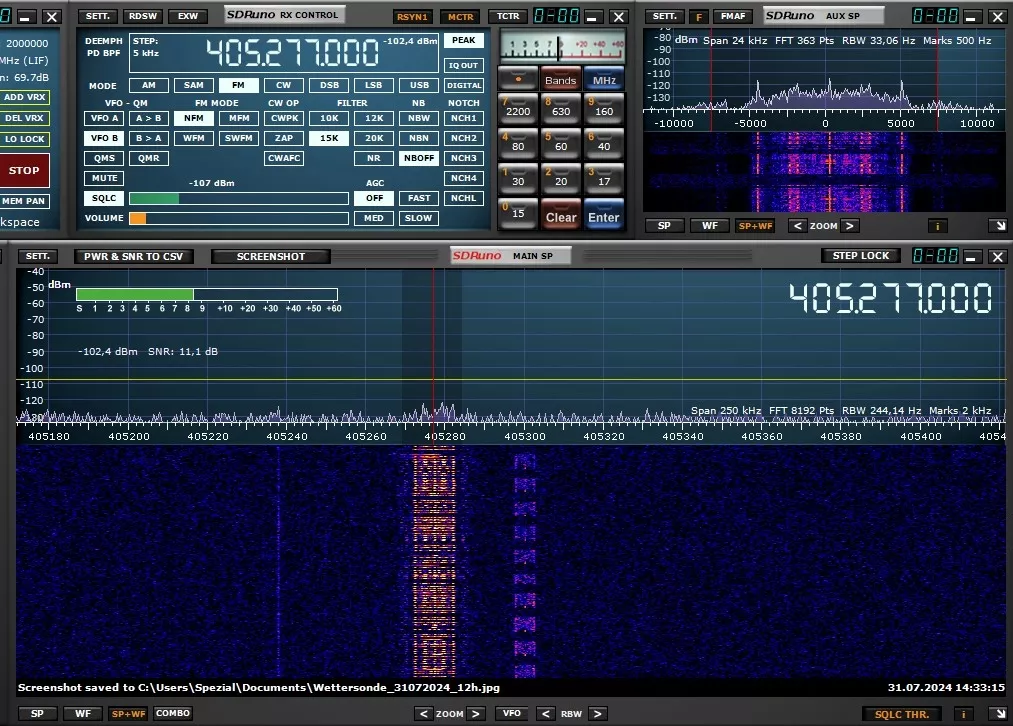Screen dimensions: 1013x726
Task: Open AUX SP SETT. panel
Action: pos(665,16)
